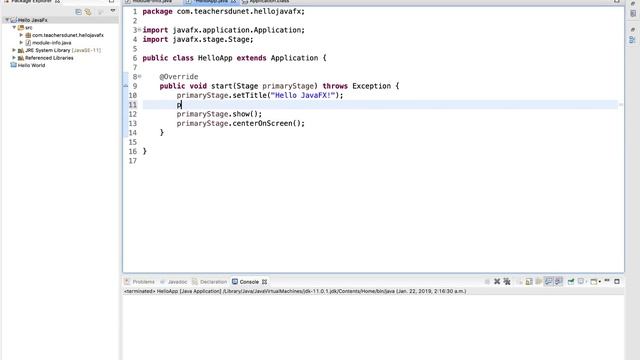Expand the com.teachersdunet.hellojavafx package arrow
The image size is (640, 360).
pos(21,35)
